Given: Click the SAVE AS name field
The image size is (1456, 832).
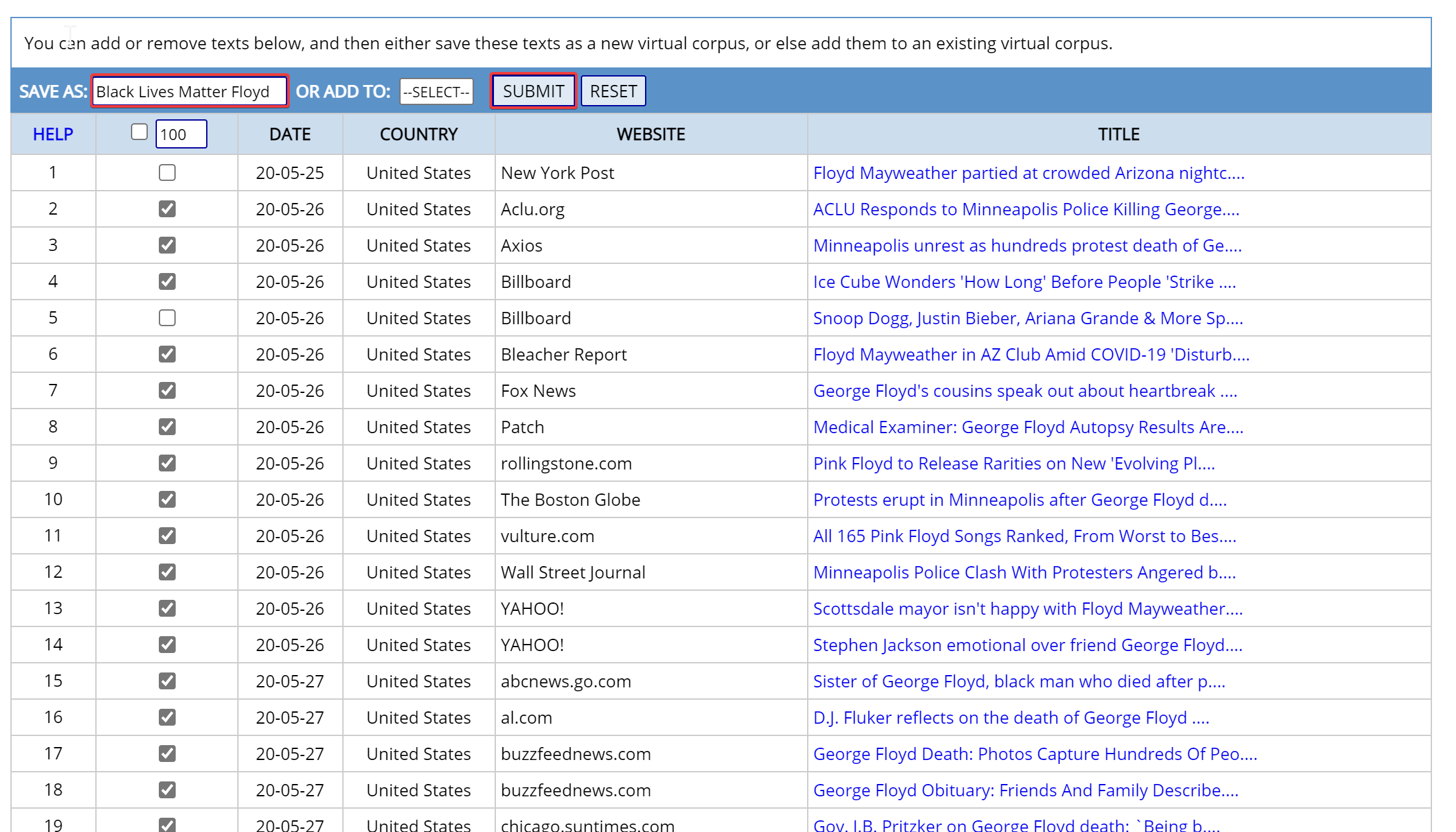Looking at the screenshot, I should (x=189, y=91).
